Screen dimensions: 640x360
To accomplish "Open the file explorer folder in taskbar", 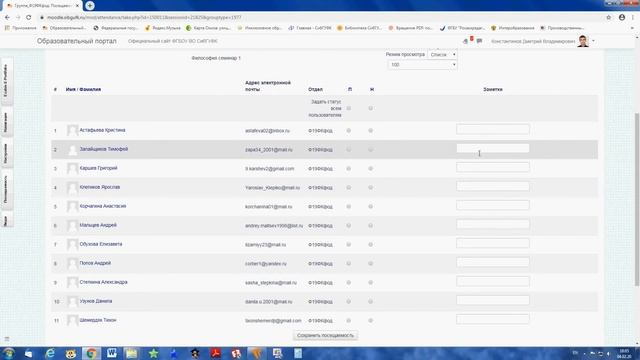I will coord(131,353).
